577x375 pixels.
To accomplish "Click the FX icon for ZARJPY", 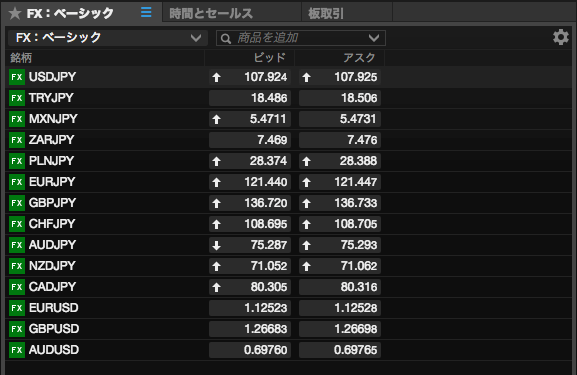I will pos(17,140).
